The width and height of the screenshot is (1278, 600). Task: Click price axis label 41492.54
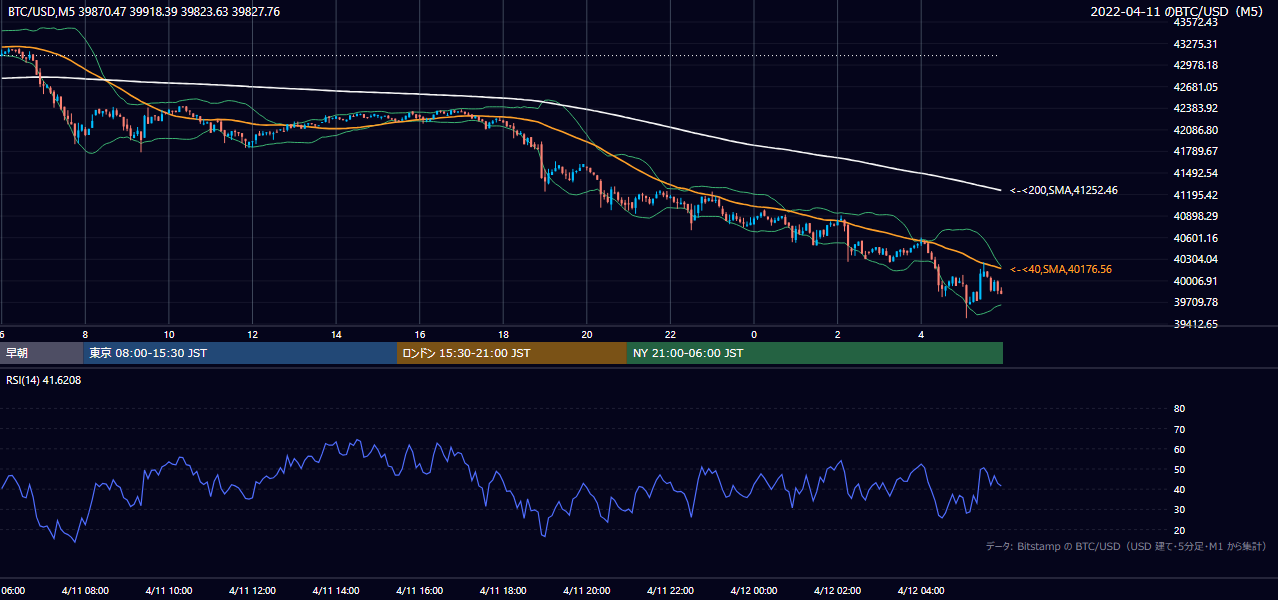click(x=1195, y=173)
